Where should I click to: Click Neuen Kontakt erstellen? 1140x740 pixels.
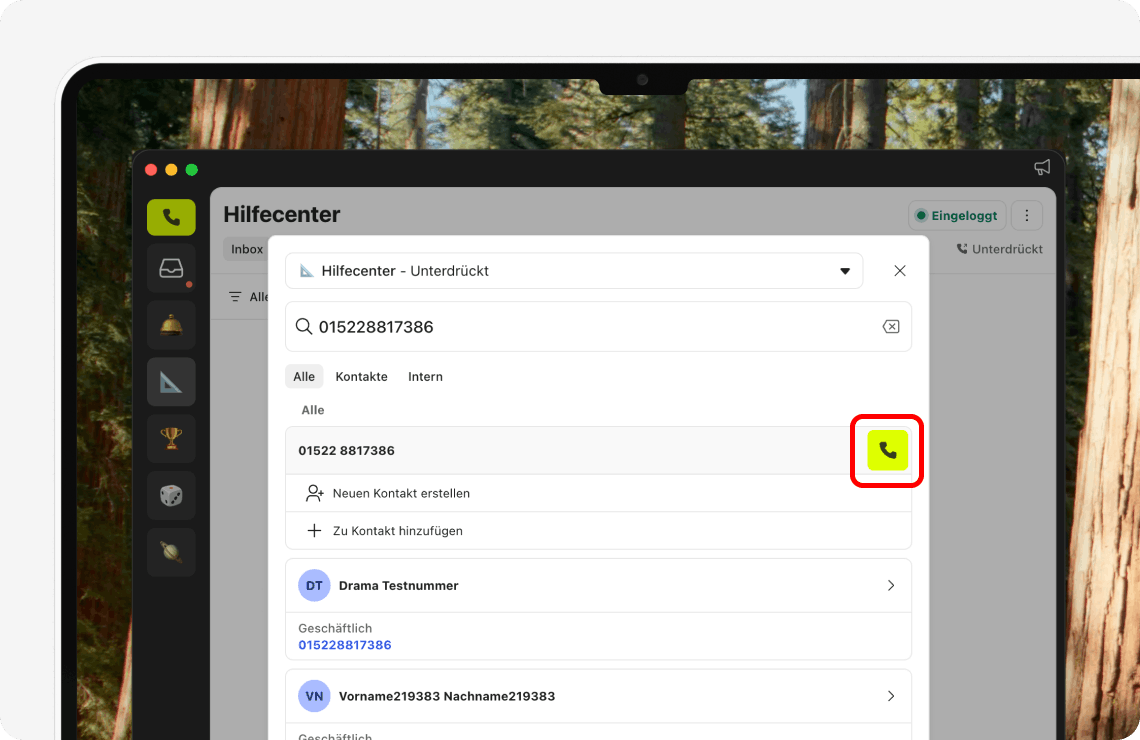point(399,493)
